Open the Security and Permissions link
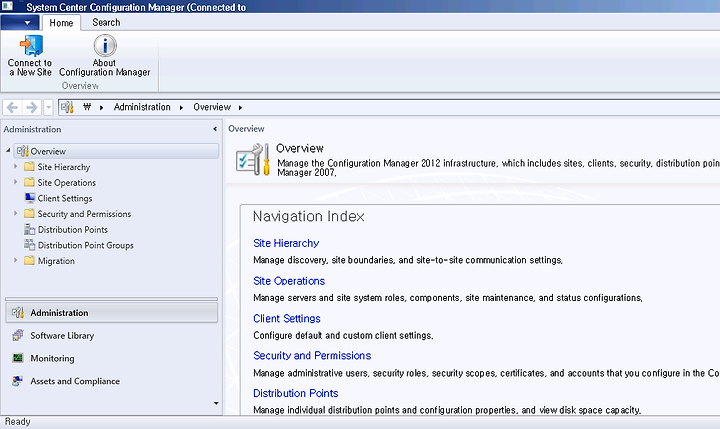Viewport: 720px width, 429px height. (312, 356)
